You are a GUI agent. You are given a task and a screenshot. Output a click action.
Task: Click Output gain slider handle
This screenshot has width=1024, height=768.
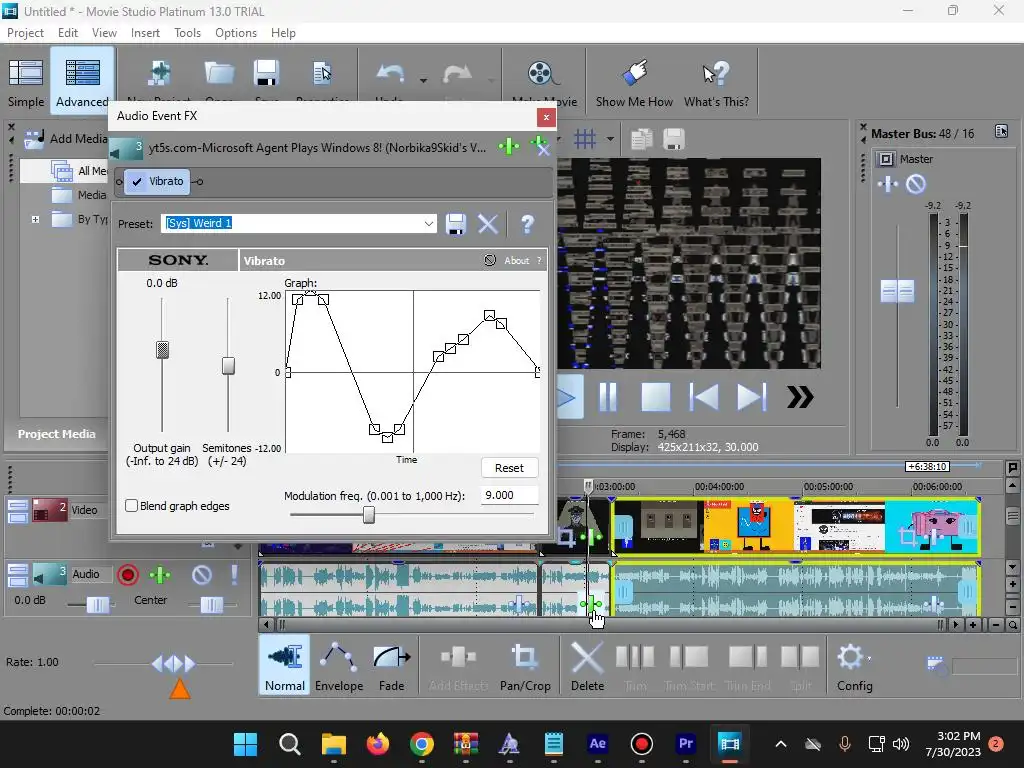(163, 350)
